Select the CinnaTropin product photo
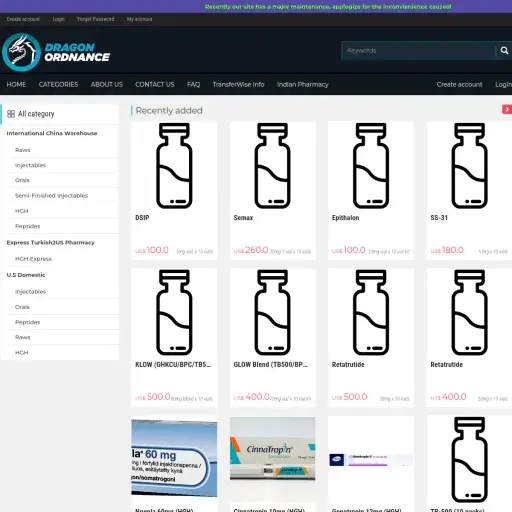This screenshot has height=512, width=512. (x=272, y=449)
